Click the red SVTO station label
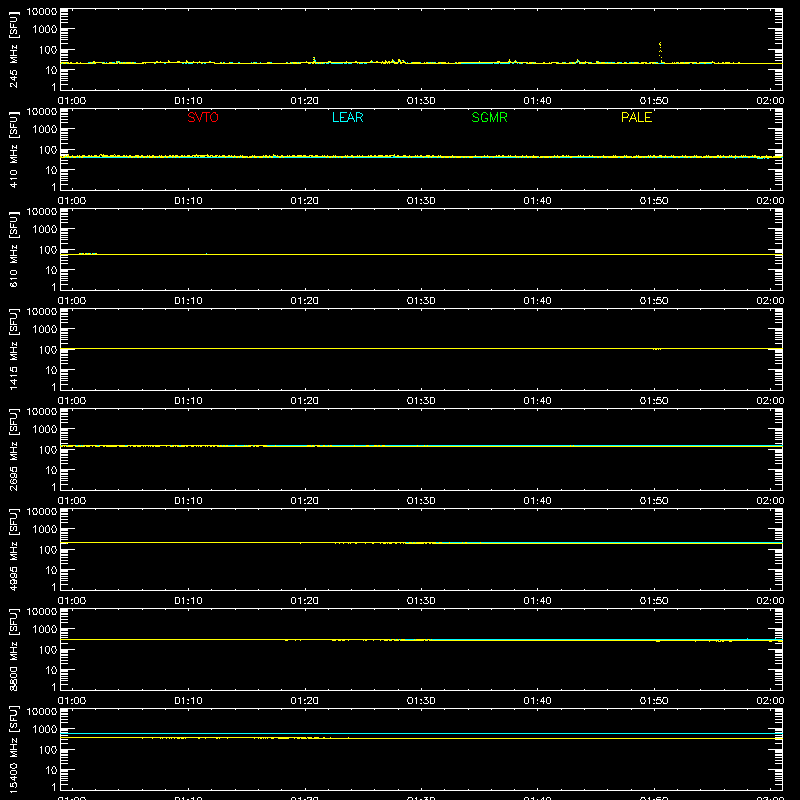 203,117
